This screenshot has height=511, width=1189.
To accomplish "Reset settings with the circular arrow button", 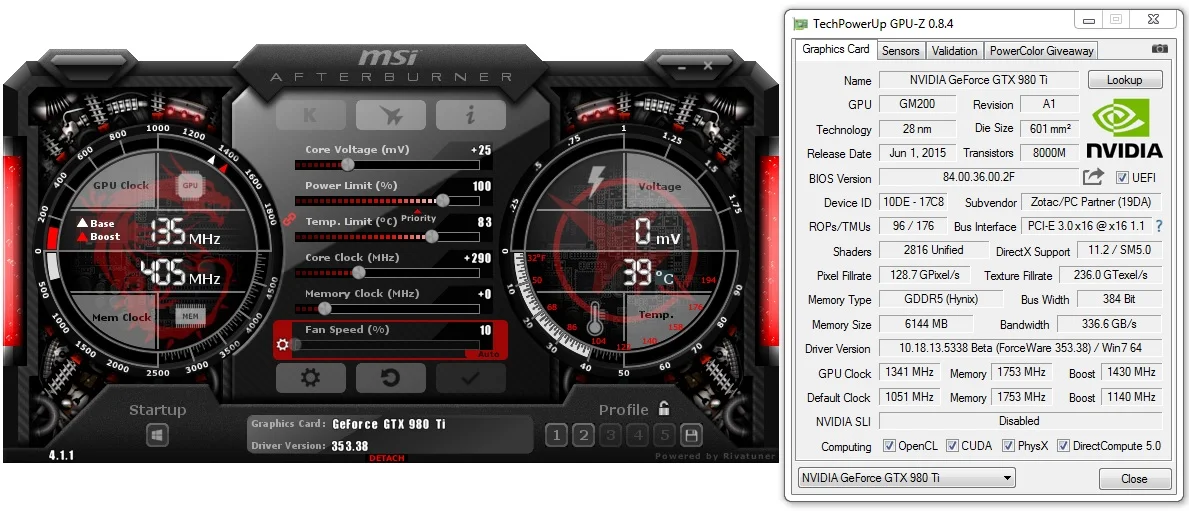I will [x=391, y=378].
